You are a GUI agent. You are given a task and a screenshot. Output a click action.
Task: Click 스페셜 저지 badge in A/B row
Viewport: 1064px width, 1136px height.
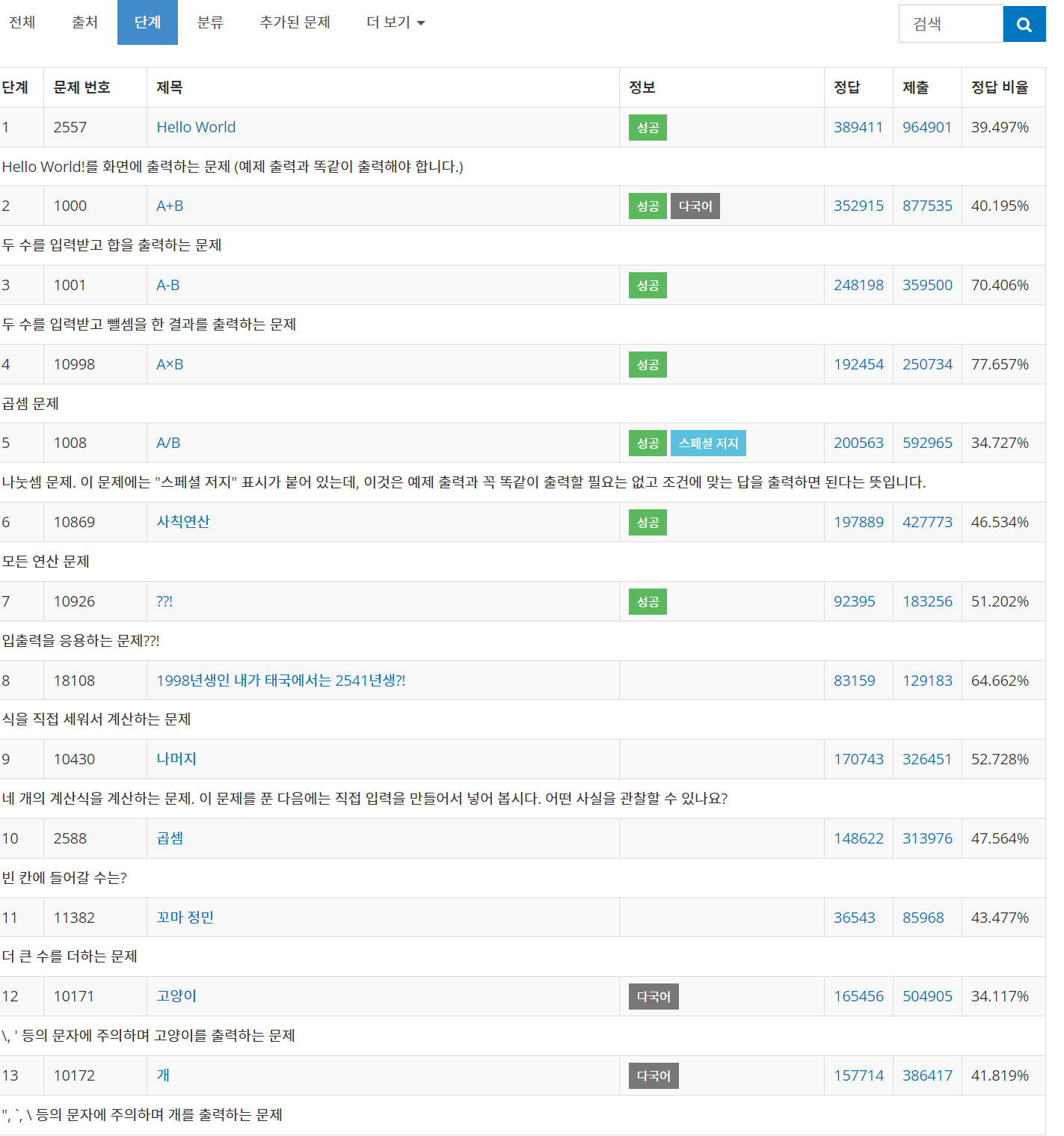708,443
